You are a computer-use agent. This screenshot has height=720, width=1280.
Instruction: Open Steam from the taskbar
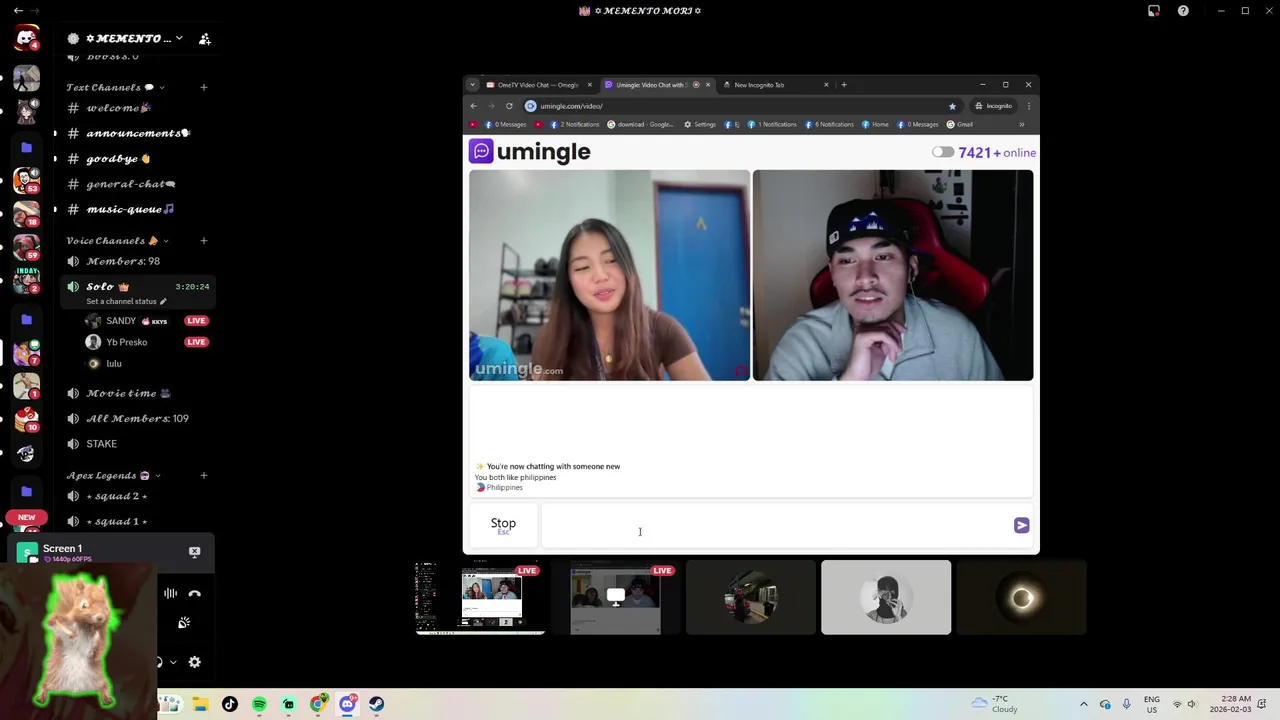[x=376, y=704]
